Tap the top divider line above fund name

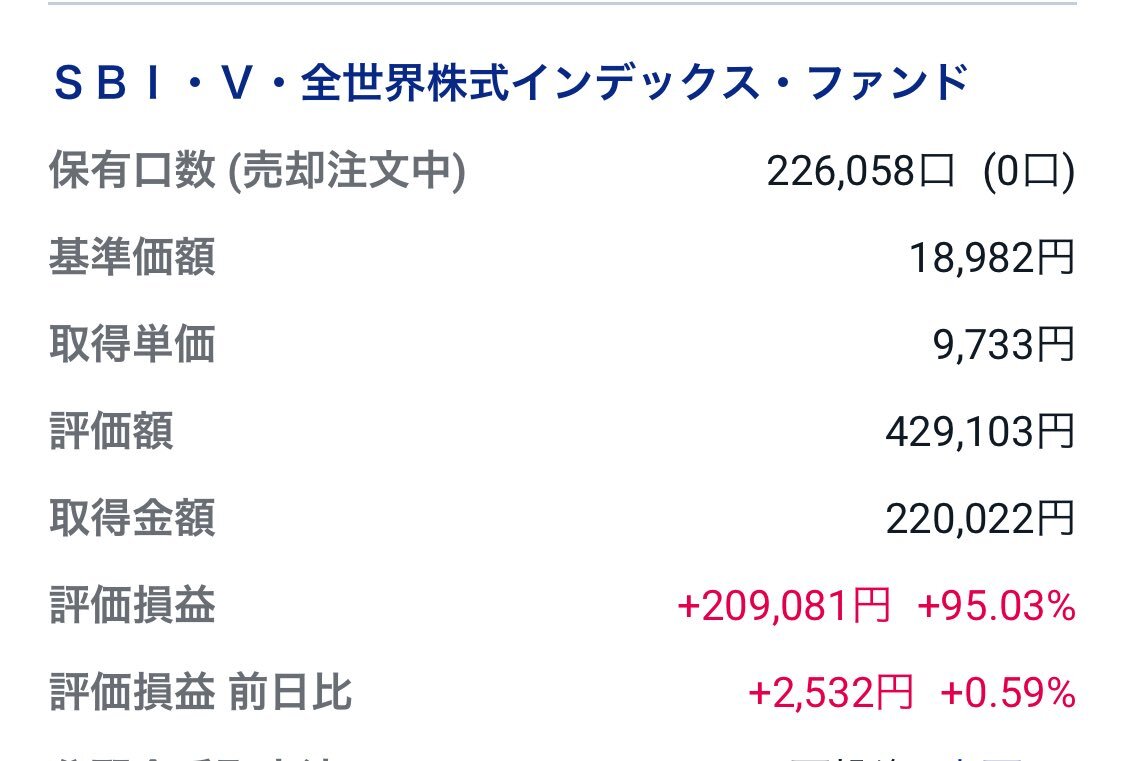pyautogui.click(x=562, y=4)
